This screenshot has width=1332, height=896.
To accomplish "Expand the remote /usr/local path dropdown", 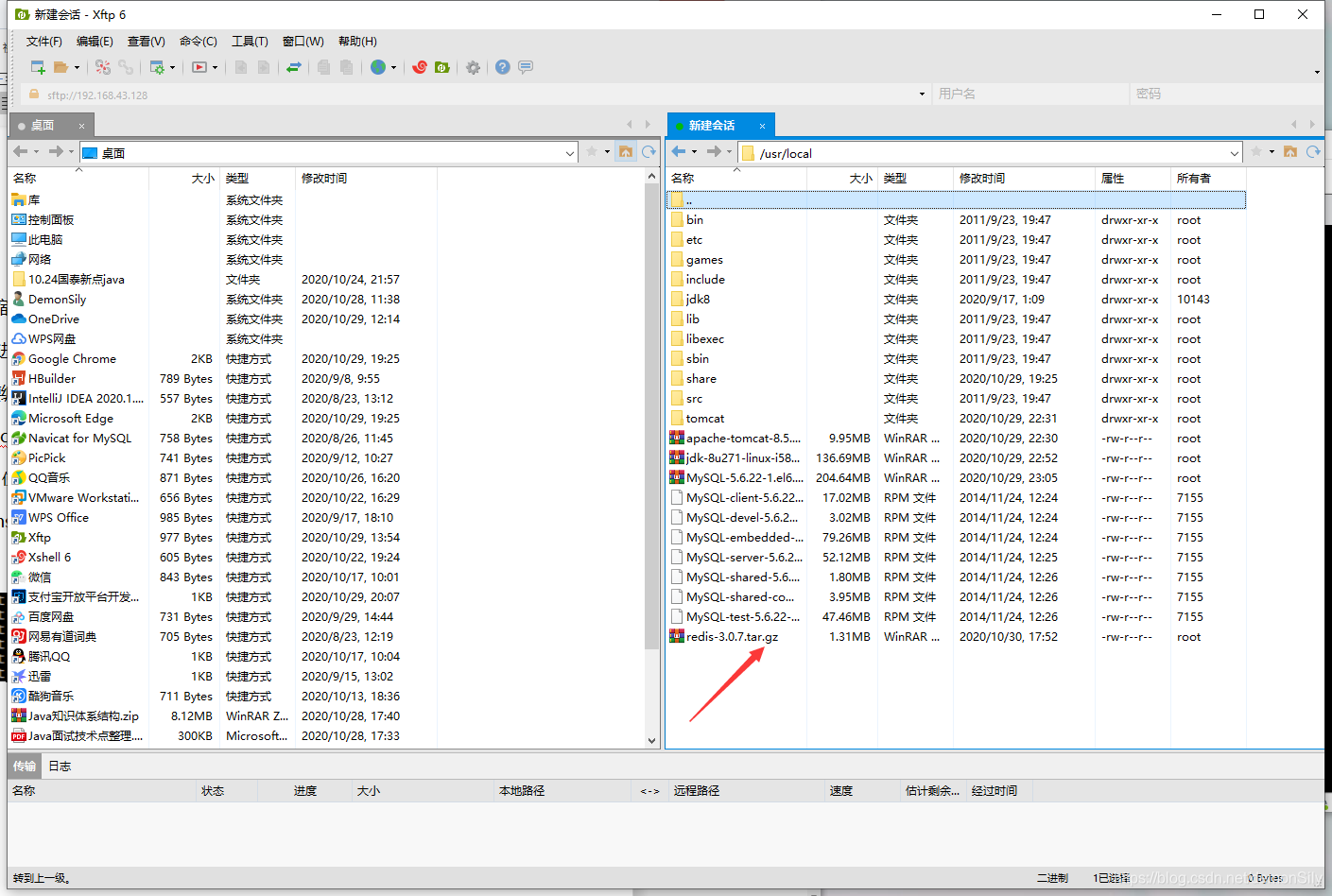I will coord(1235,153).
